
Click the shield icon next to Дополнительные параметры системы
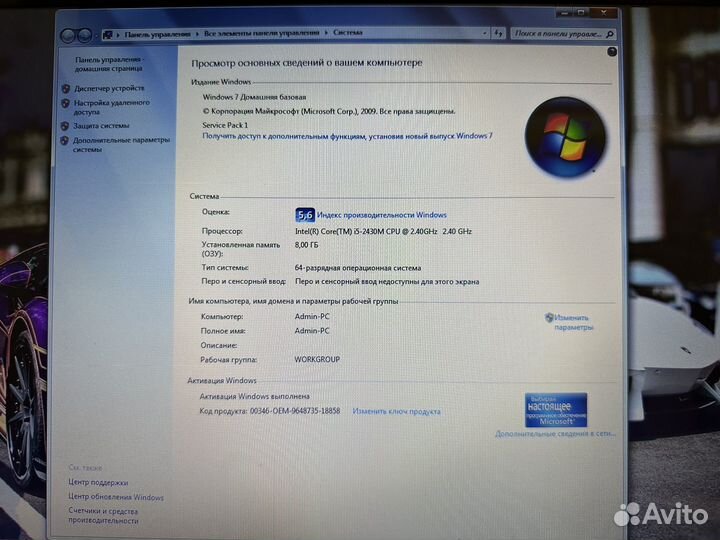[64, 141]
